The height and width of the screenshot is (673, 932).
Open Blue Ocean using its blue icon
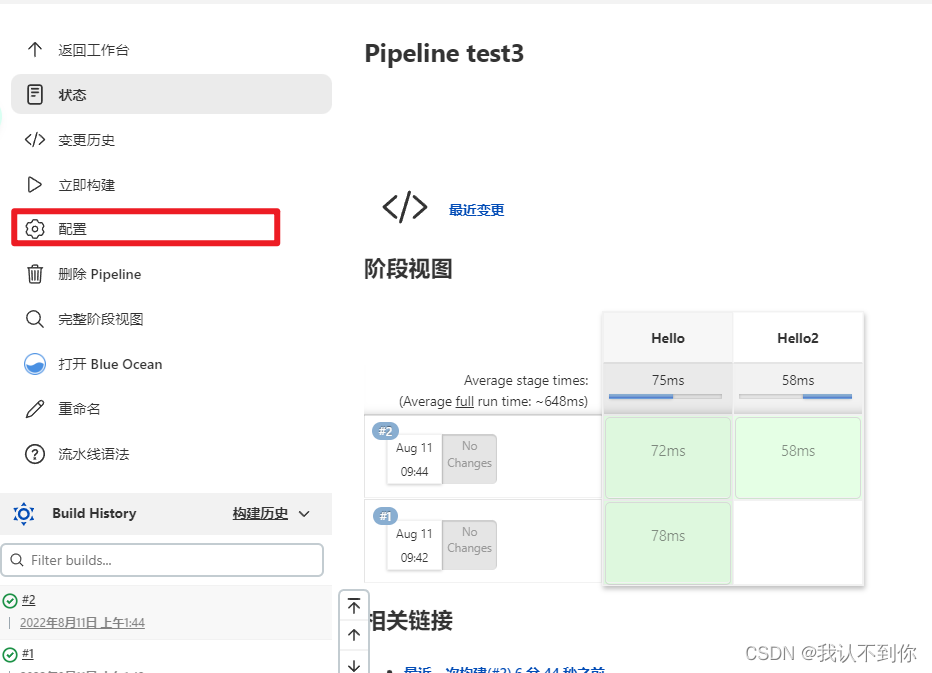(x=35, y=364)
